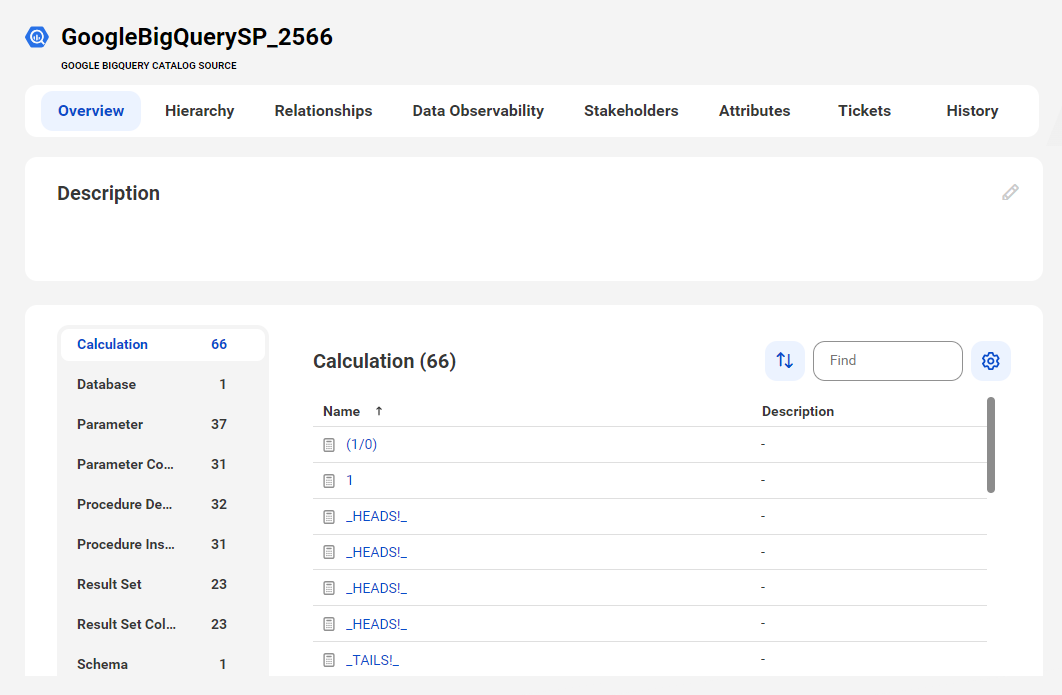Open the Stakeholders tab

631,110
